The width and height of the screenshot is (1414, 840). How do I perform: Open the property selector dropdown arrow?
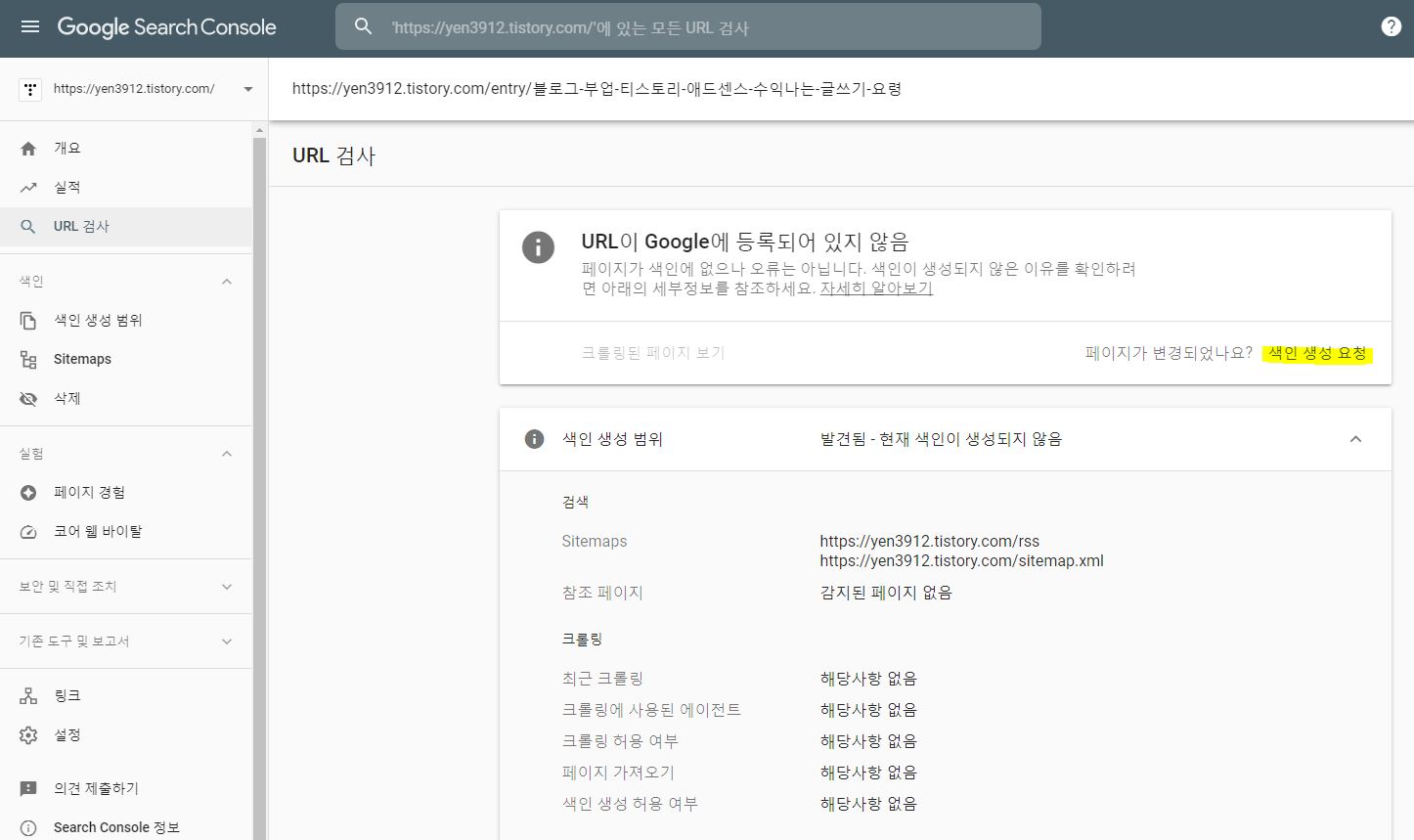click(x=248, y=89)
